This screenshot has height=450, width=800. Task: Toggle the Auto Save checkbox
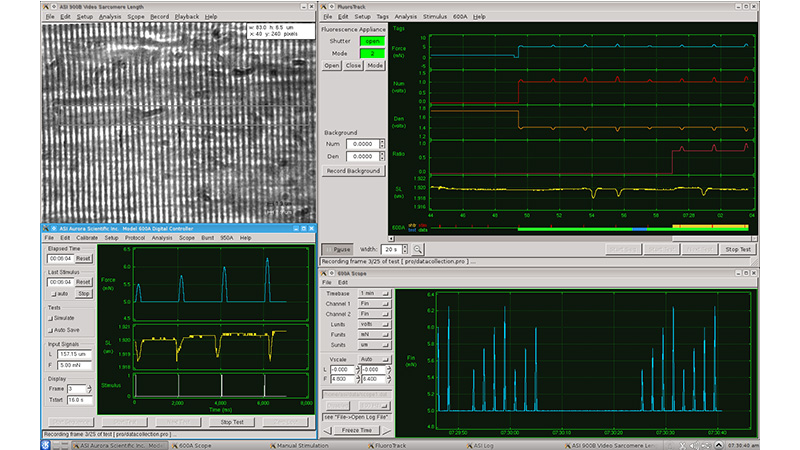point(51,331)
